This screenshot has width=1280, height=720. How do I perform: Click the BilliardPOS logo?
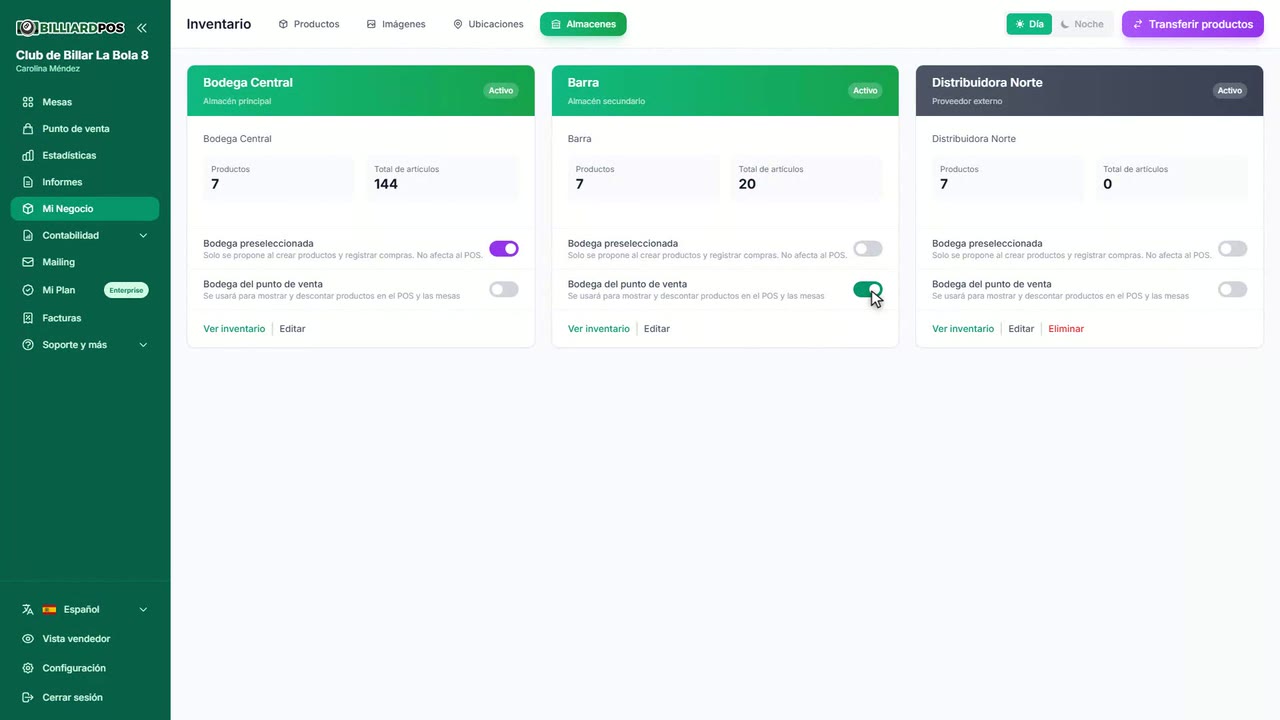tap(70, 28)
